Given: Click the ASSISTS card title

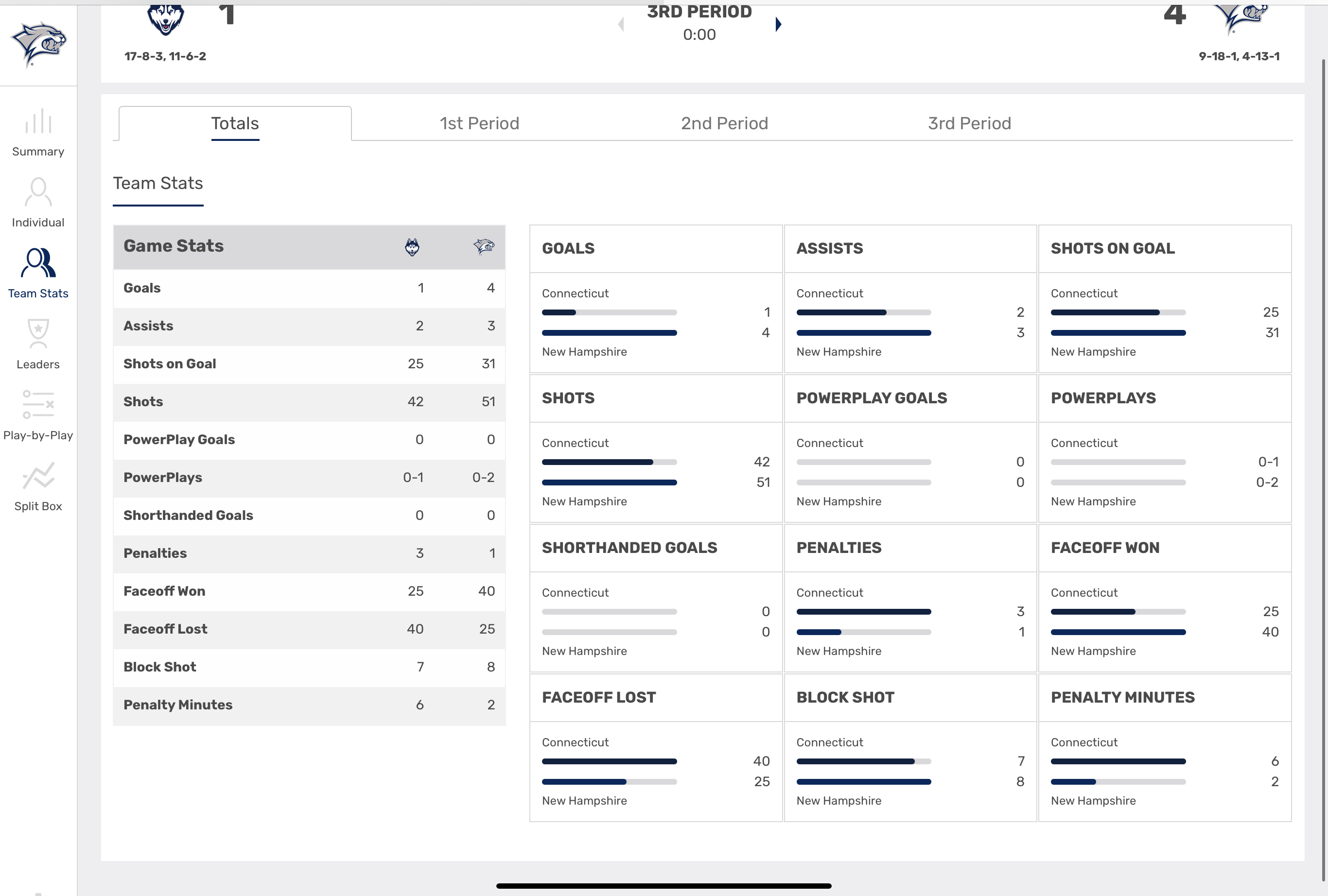Looking at the screenshot, I should coord(830,248).
